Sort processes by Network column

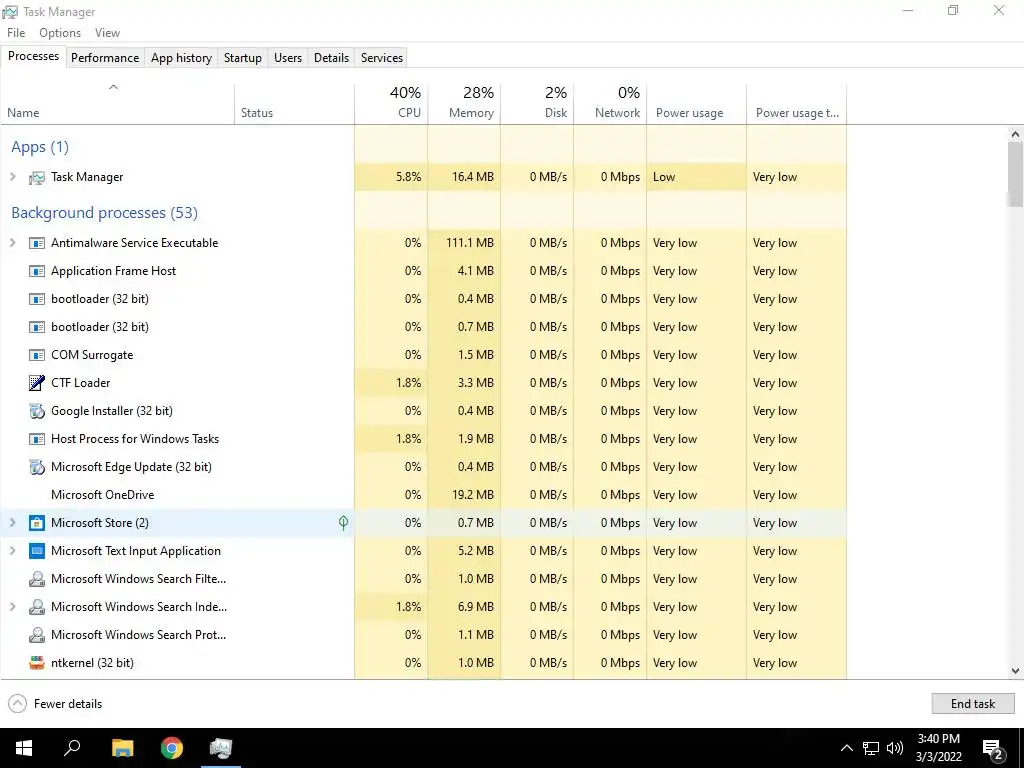click(611, 104)
